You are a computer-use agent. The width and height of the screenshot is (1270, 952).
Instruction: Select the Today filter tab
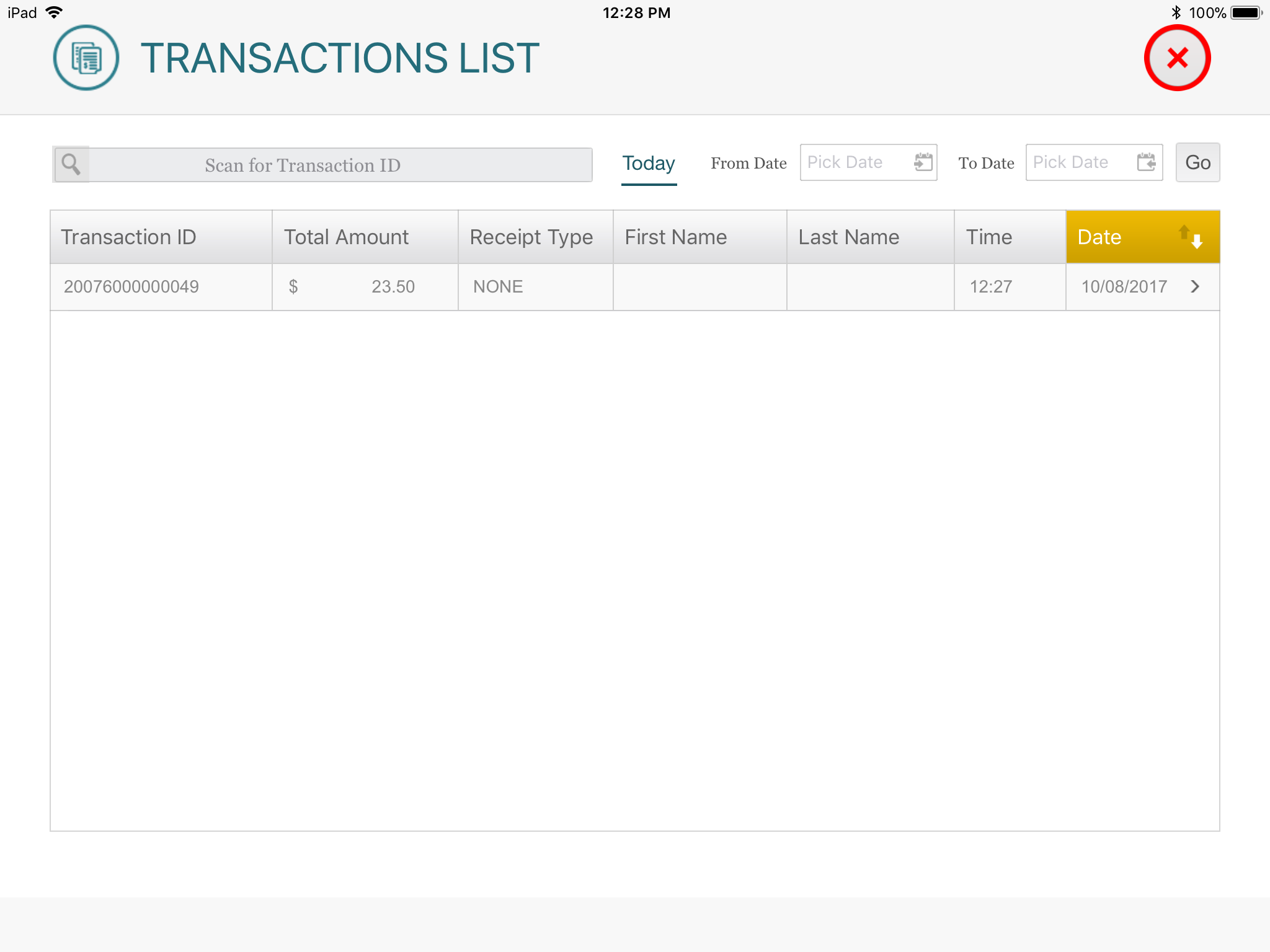[x=648, y=163]
